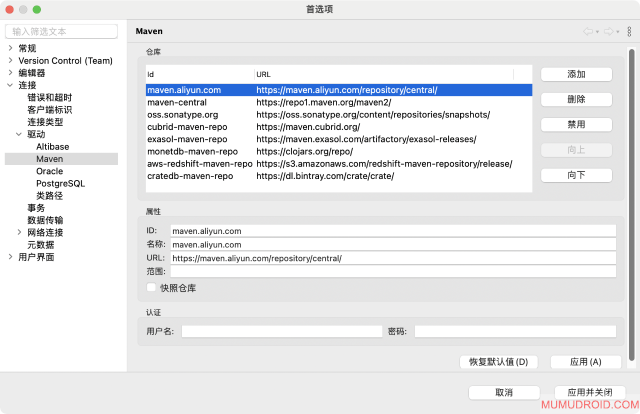640x414 pixels.
Task: Select Maven in the tree
Action: [49, 159]
